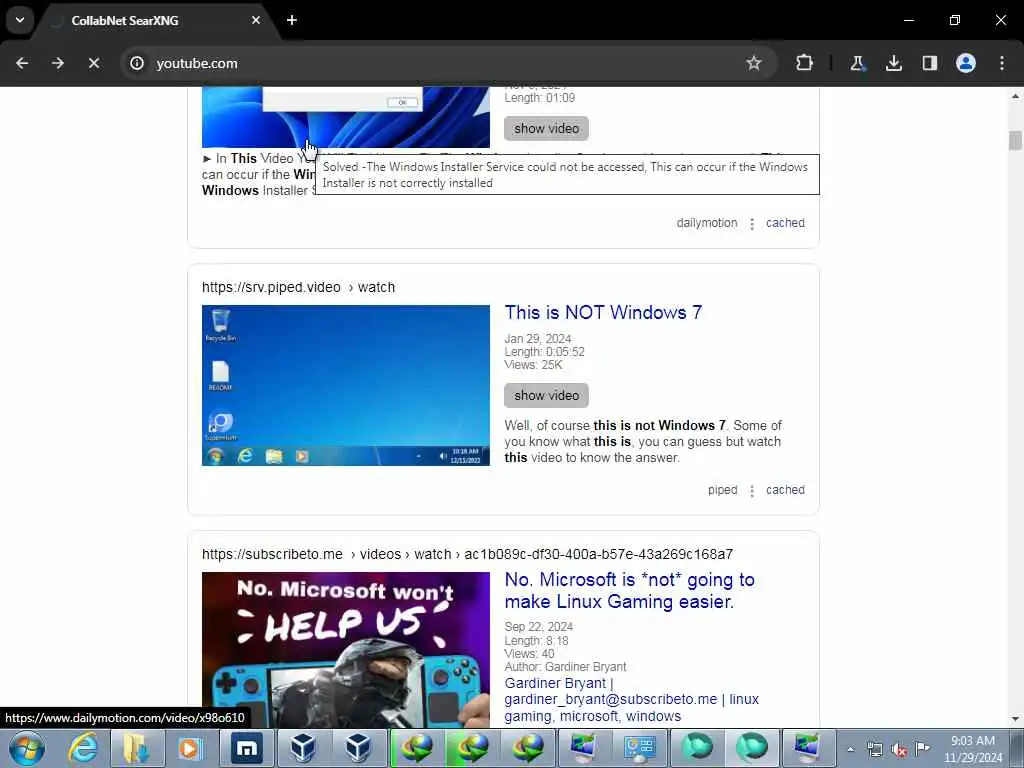This screenshot has height=768, width=1024.
Task: Open the piped engine link
Action: point(722,490)
